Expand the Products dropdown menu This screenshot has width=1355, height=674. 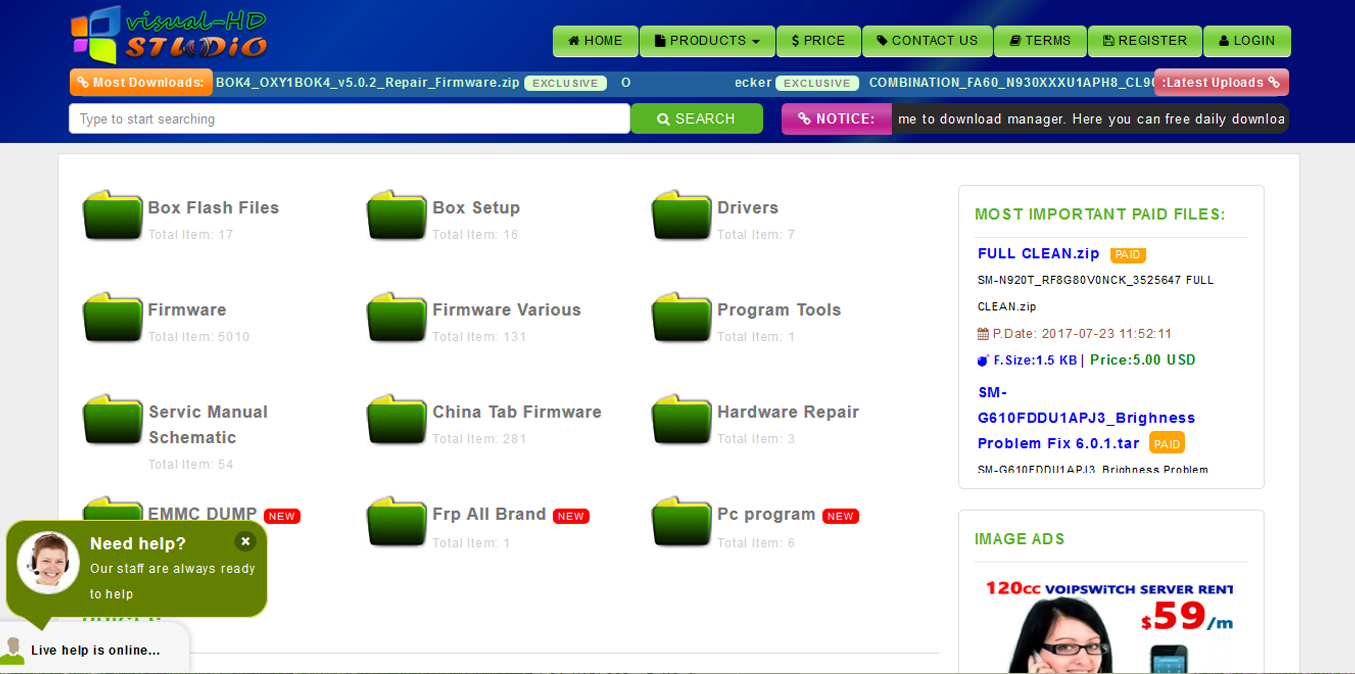click(x=707, y=41)
